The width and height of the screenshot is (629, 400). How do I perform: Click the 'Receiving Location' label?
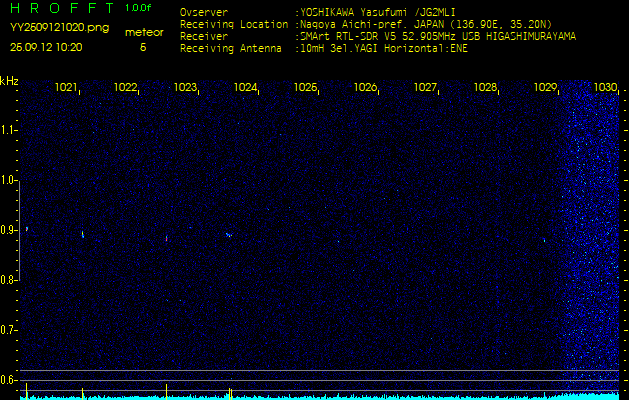tap(234, 24)
